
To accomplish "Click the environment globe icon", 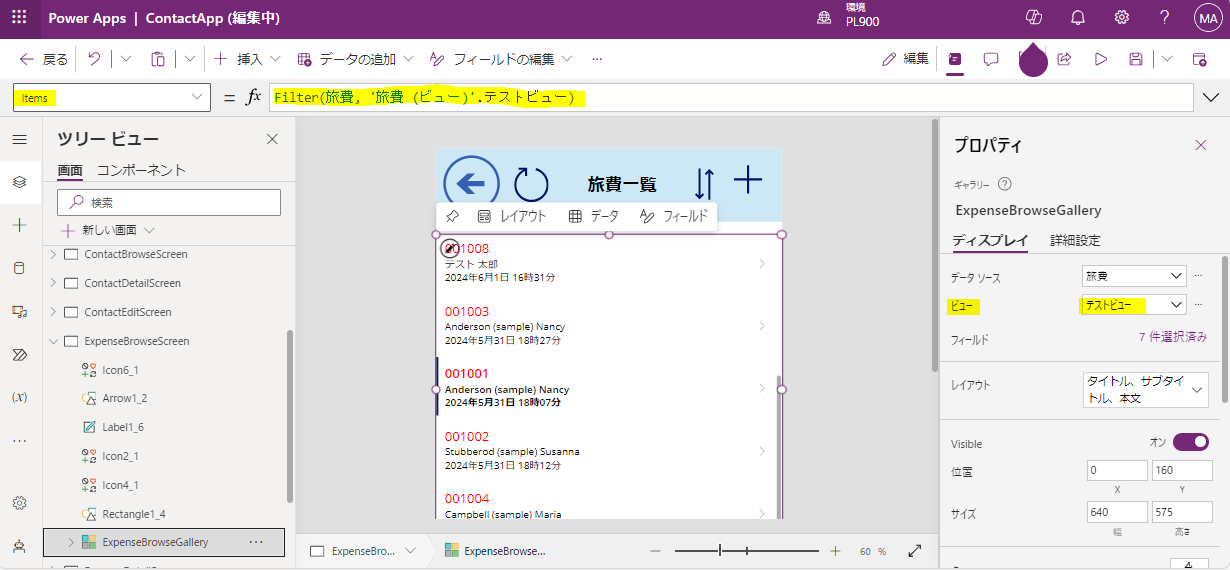I will (824, 18).
